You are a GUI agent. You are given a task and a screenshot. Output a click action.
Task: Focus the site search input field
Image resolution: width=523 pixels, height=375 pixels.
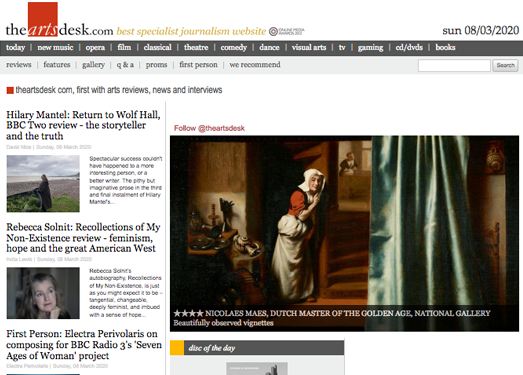(454, 65)
